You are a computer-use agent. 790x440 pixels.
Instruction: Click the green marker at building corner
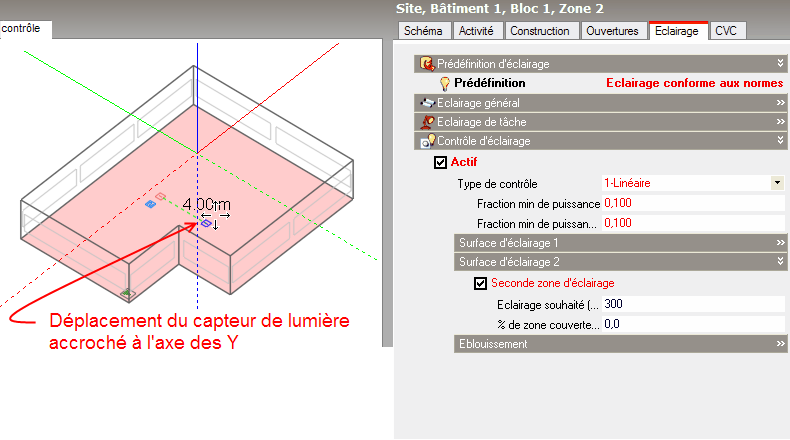tap(126, 293)
